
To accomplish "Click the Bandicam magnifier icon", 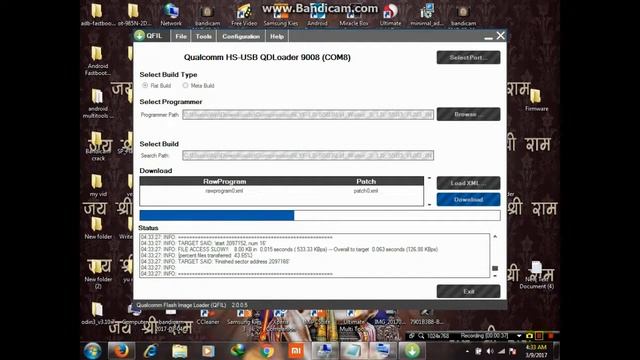I will click(x=420, y=336).
